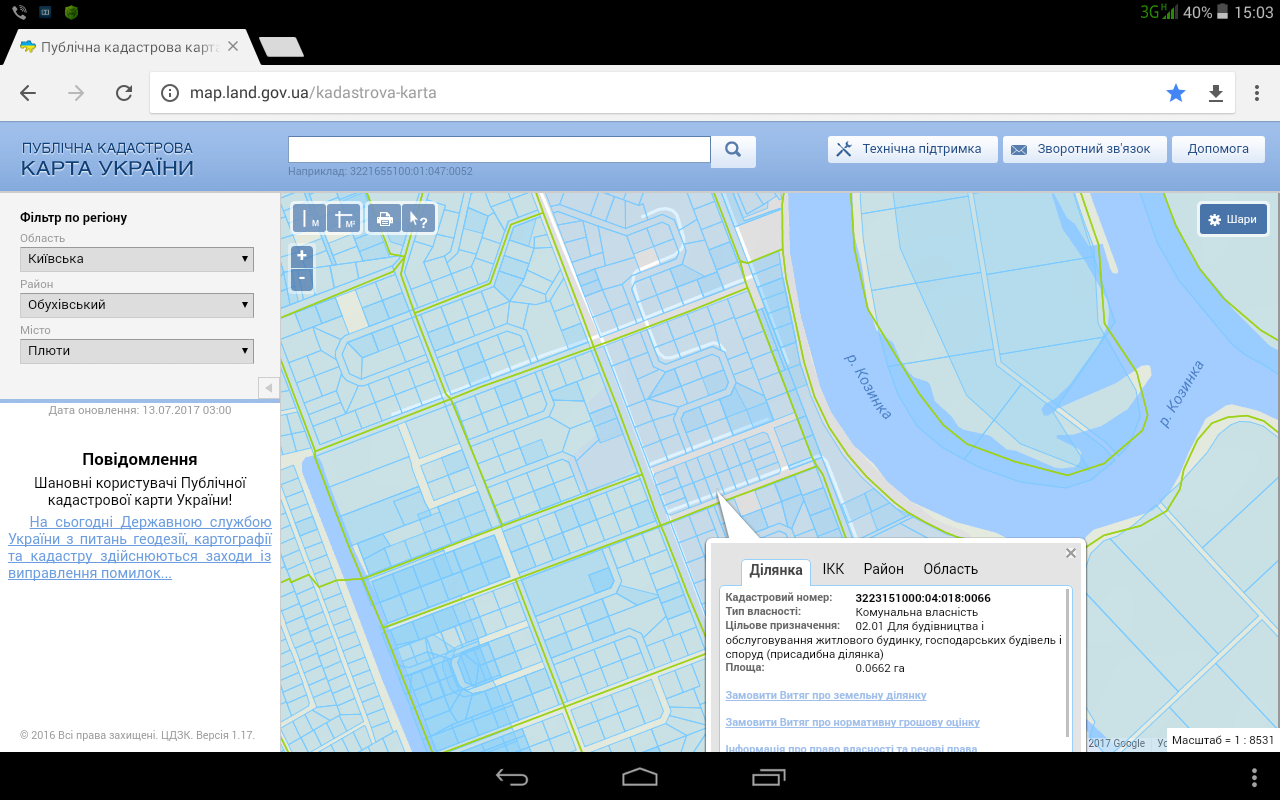Switch to the ІКК tab
The width and height of the screenshot is (1280, 800).
pyautogui.click(x=833, y=569)
